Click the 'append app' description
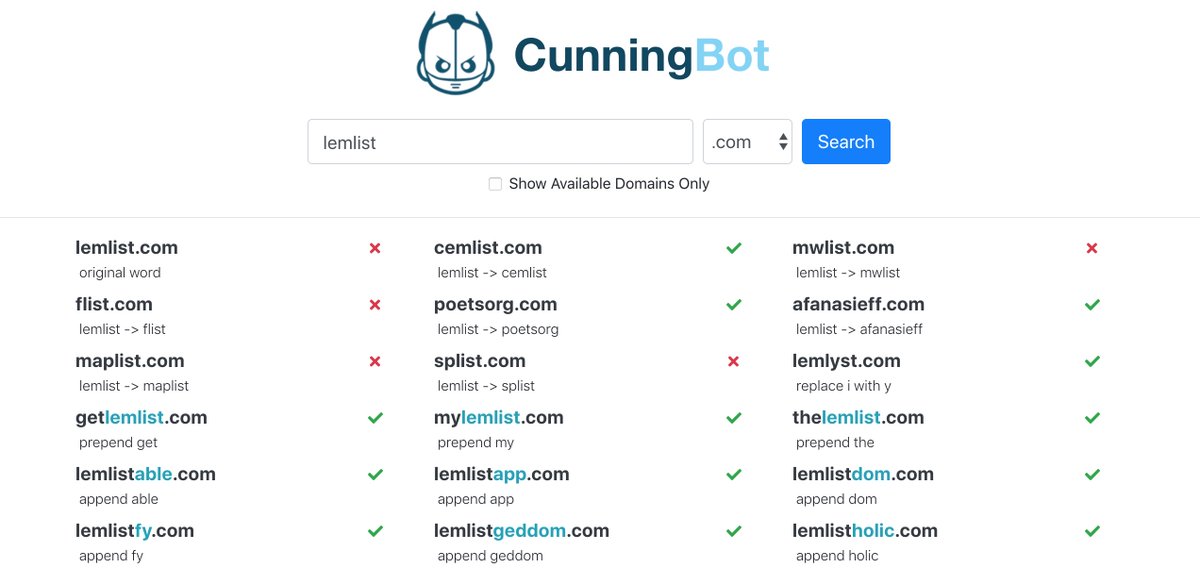The height and width of the screenshot is (568, 1200). [476, 499]
